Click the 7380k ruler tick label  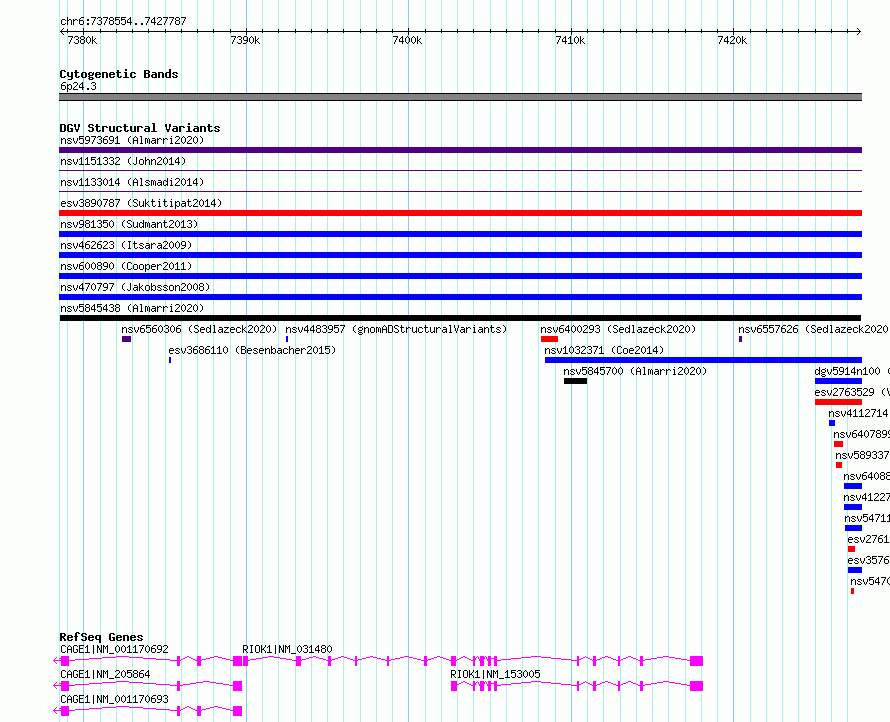pyautogui.click(x=82, y=40)
